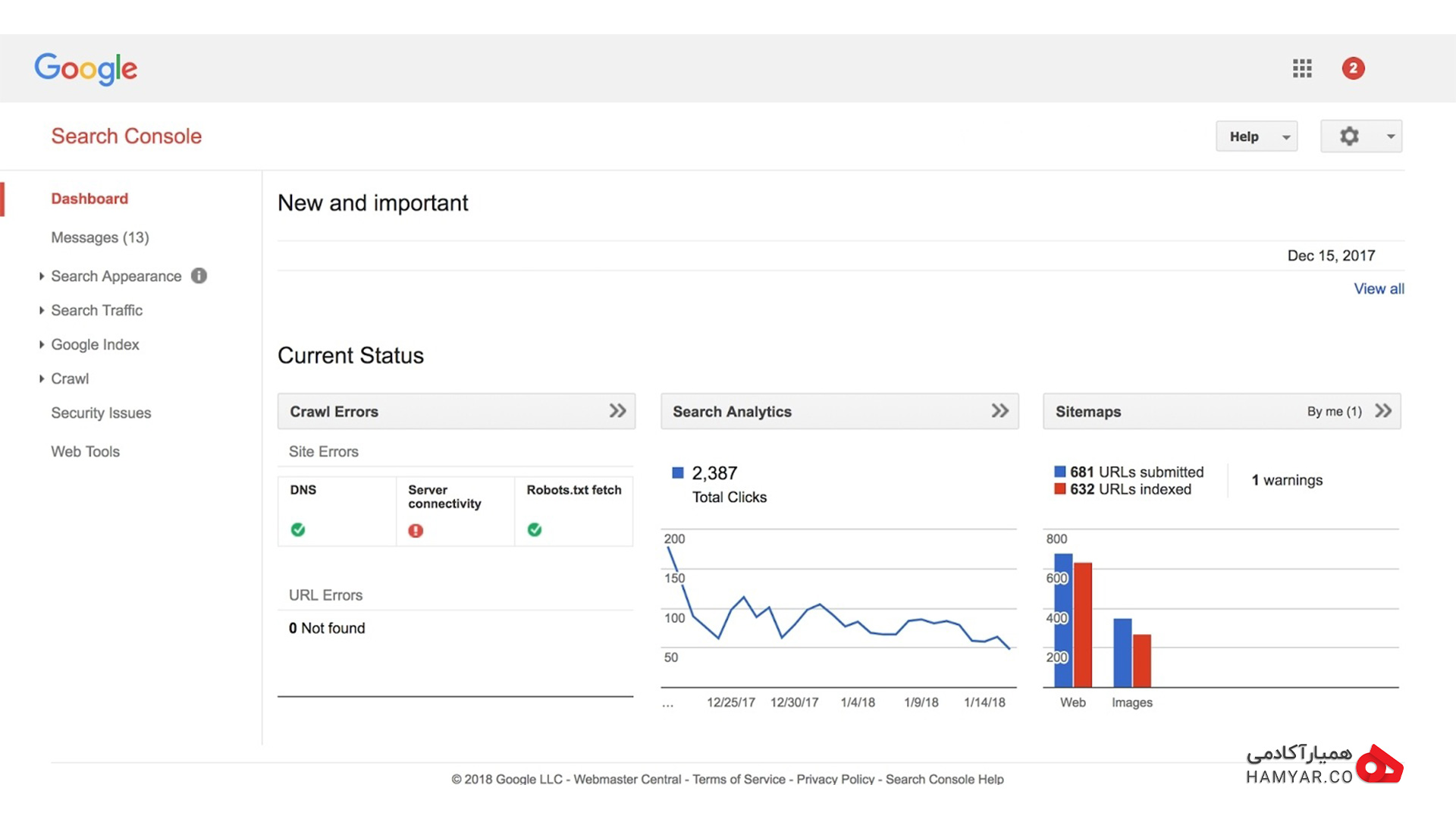Screen dimensions: 1456x819
Task: Open the Google apps grid icon
Action: click(x=1302, y=68)
